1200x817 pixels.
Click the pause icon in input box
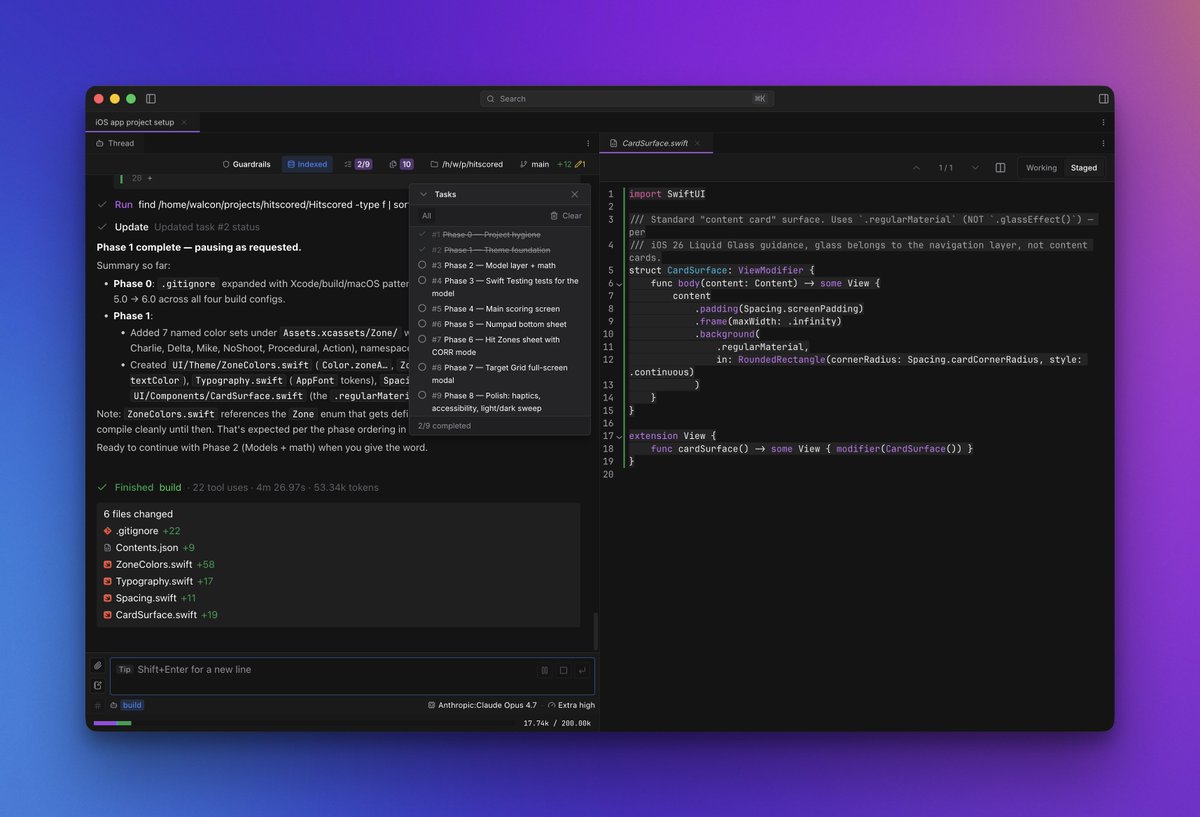[544, 671]
